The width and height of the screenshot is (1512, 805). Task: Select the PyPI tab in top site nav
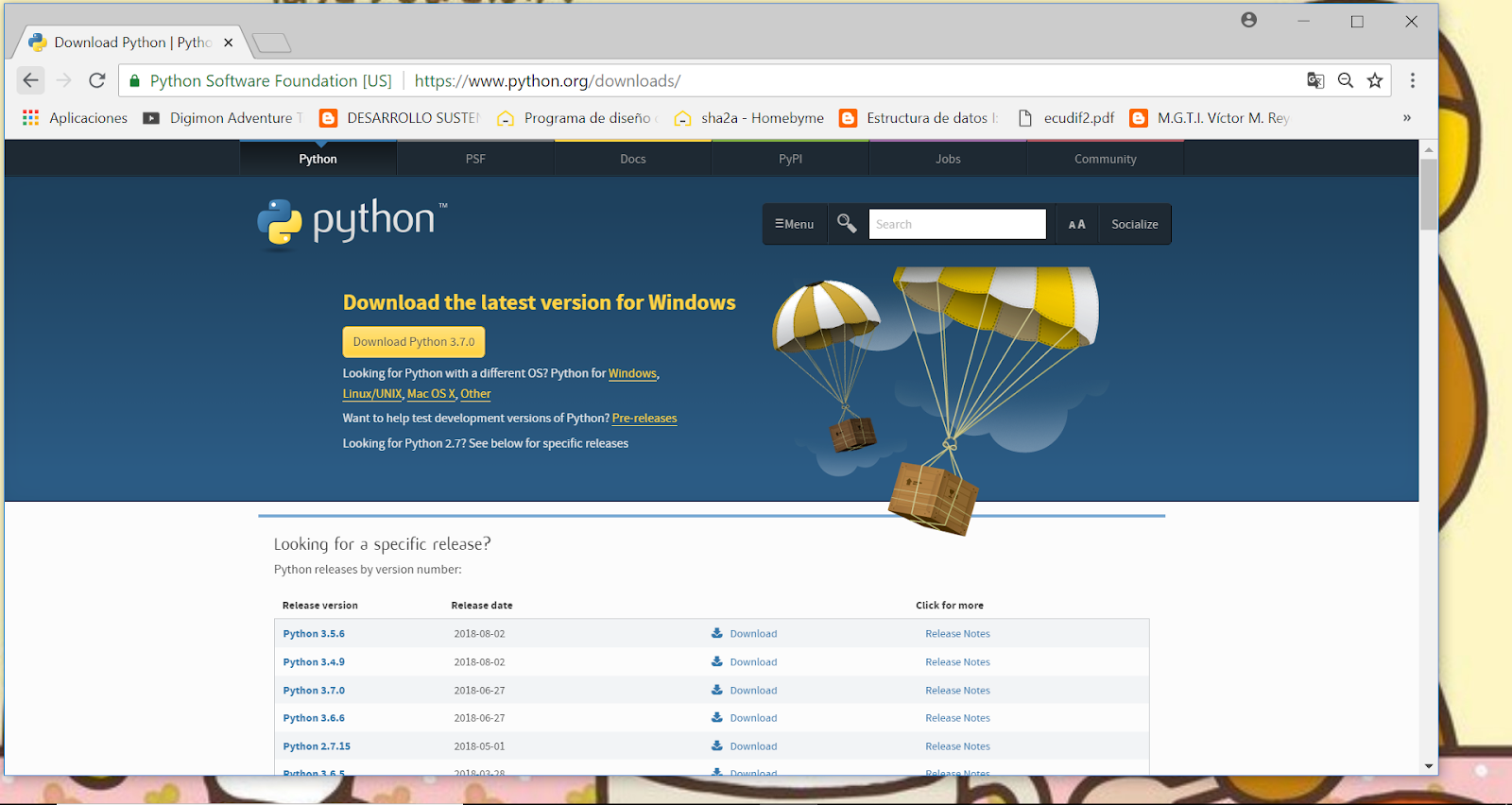tap(790, 159)
